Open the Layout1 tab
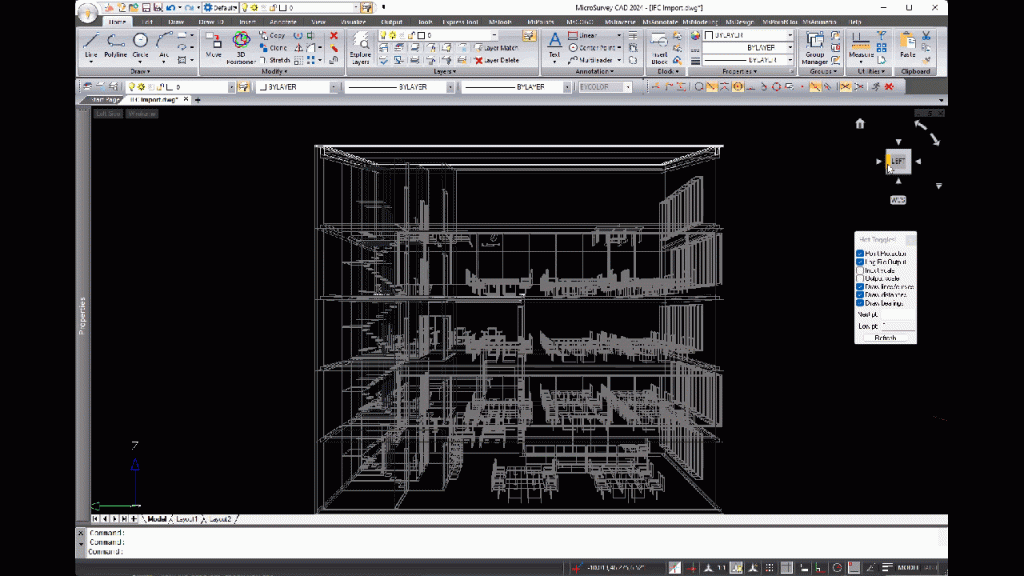The width and height of the screenshot is (1024, 576). (x=187, y=519)
